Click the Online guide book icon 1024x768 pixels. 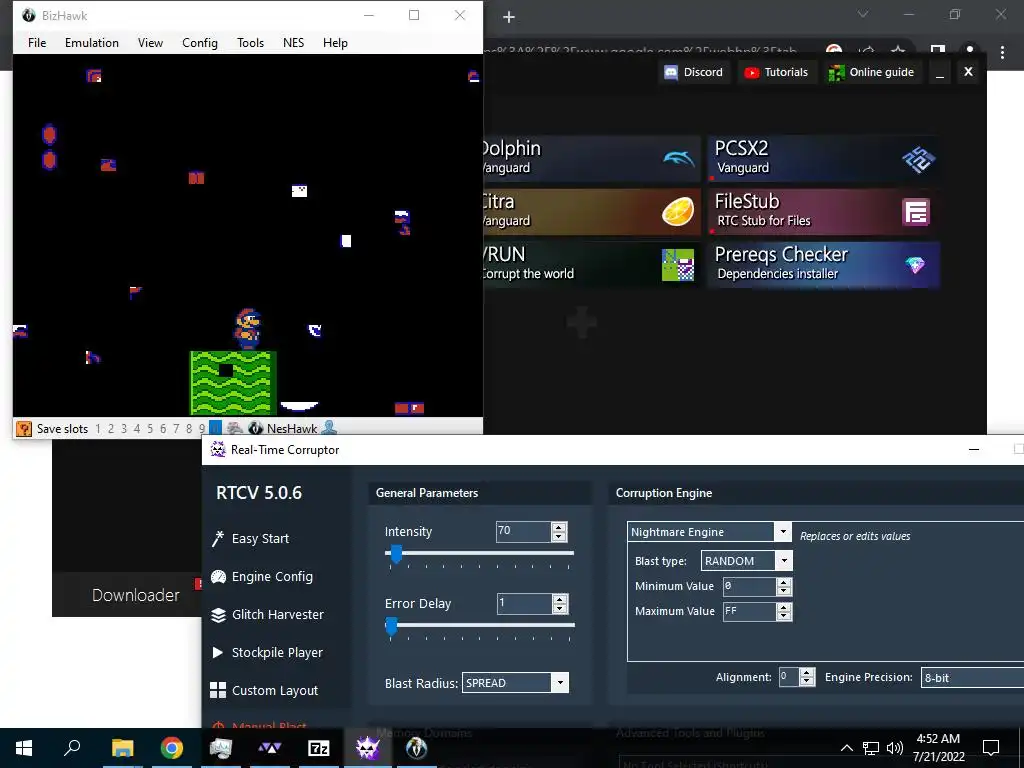(836, 72)
